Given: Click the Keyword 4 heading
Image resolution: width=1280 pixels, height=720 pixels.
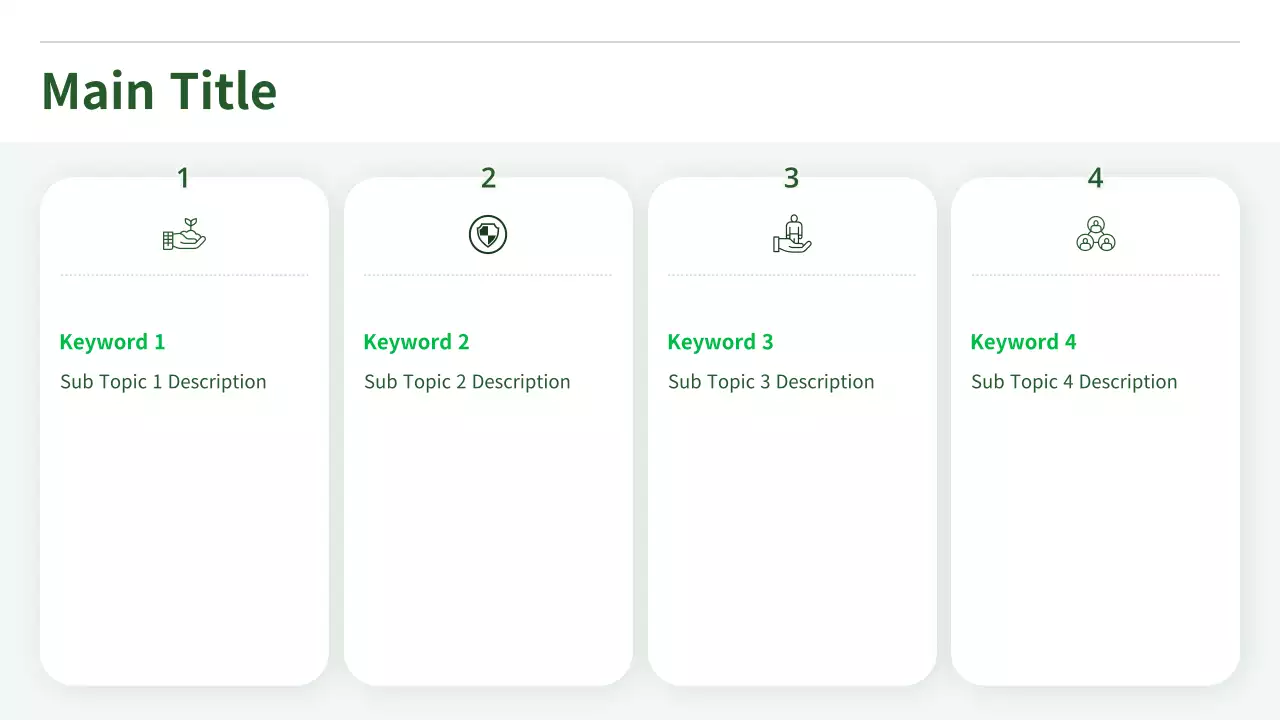Looking at the screenshot, I should 1023,342.
